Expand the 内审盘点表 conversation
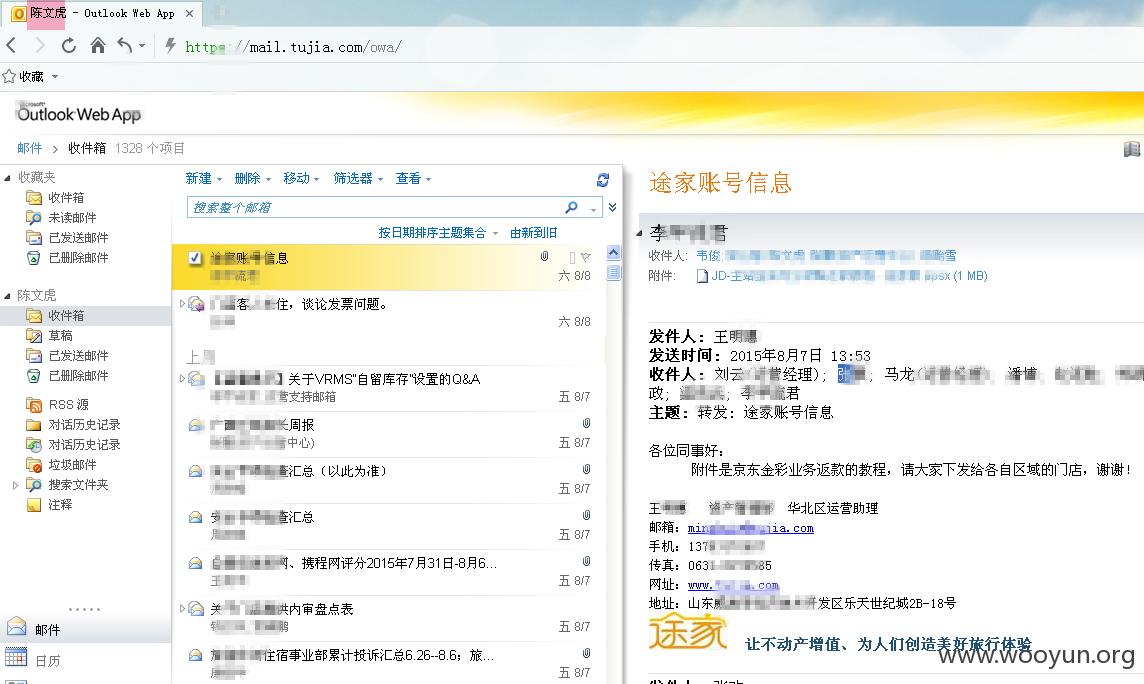Image resolution: width=1144 pixels, height=684 pixels. 182,608
